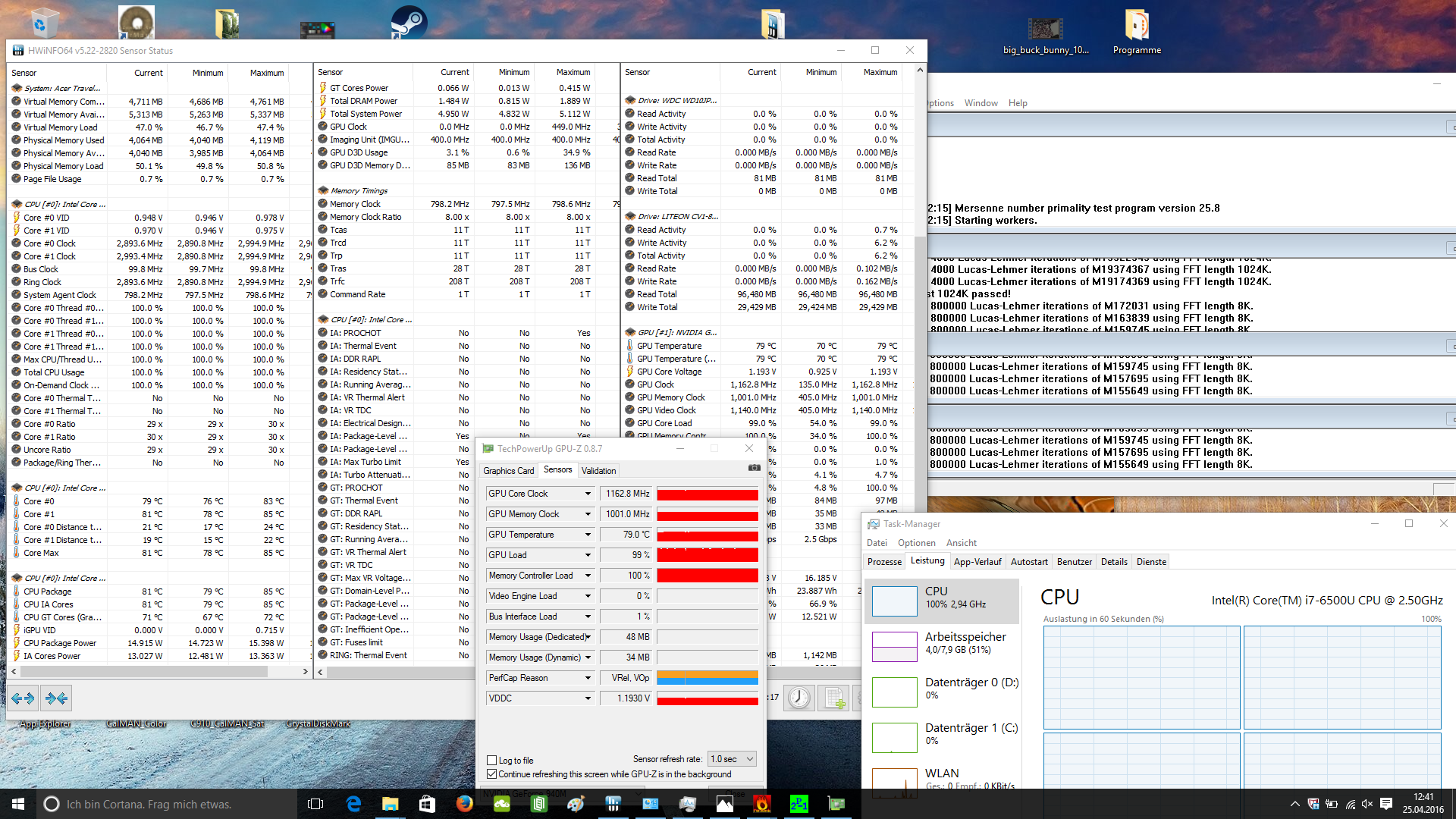Switch to the FurMark flame taskbar icon
1456x819 pixels.
(x=762, y=804)
